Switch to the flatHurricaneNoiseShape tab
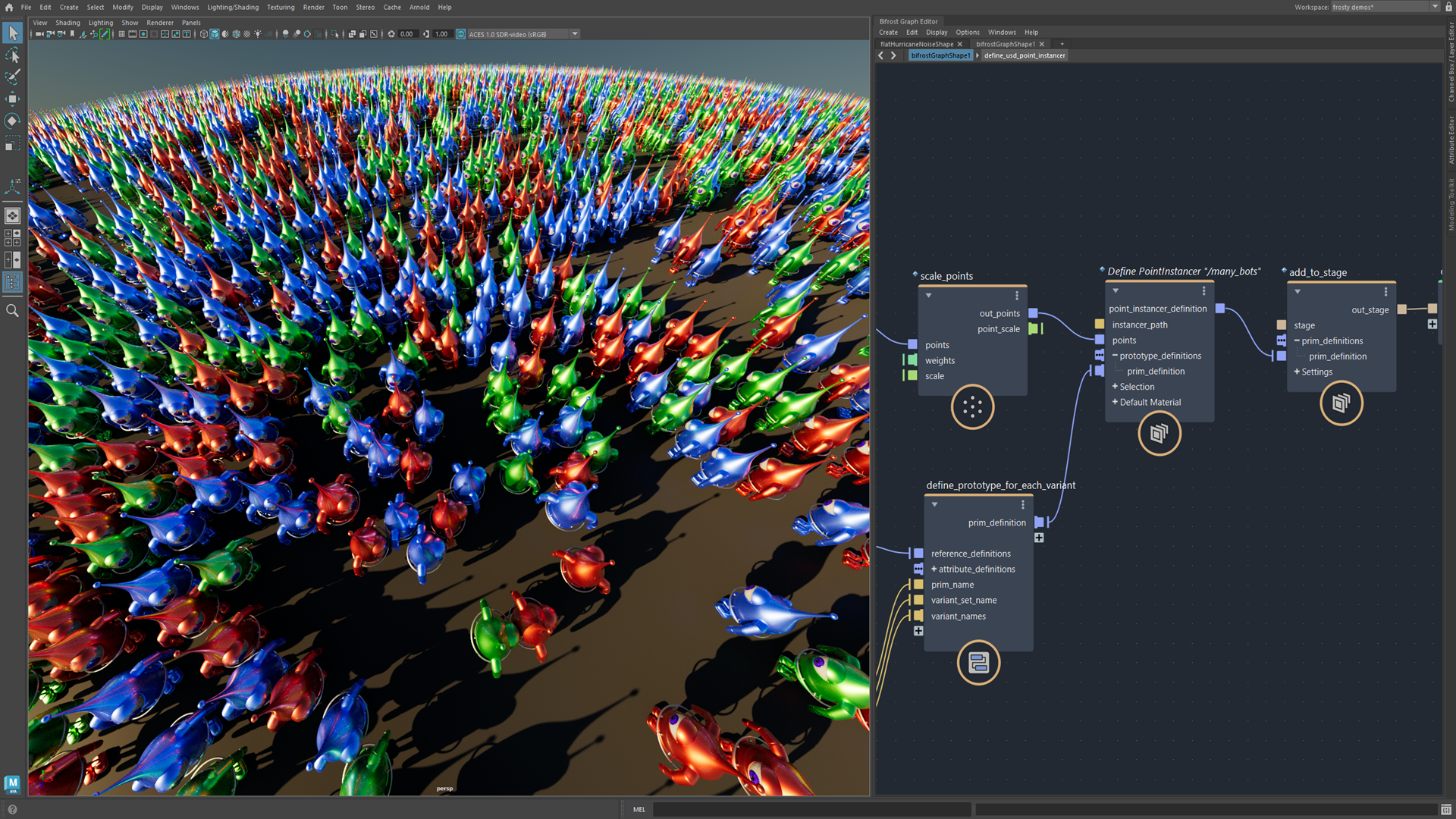Viewport: 1456px width, 819px height. click(918, 44)
